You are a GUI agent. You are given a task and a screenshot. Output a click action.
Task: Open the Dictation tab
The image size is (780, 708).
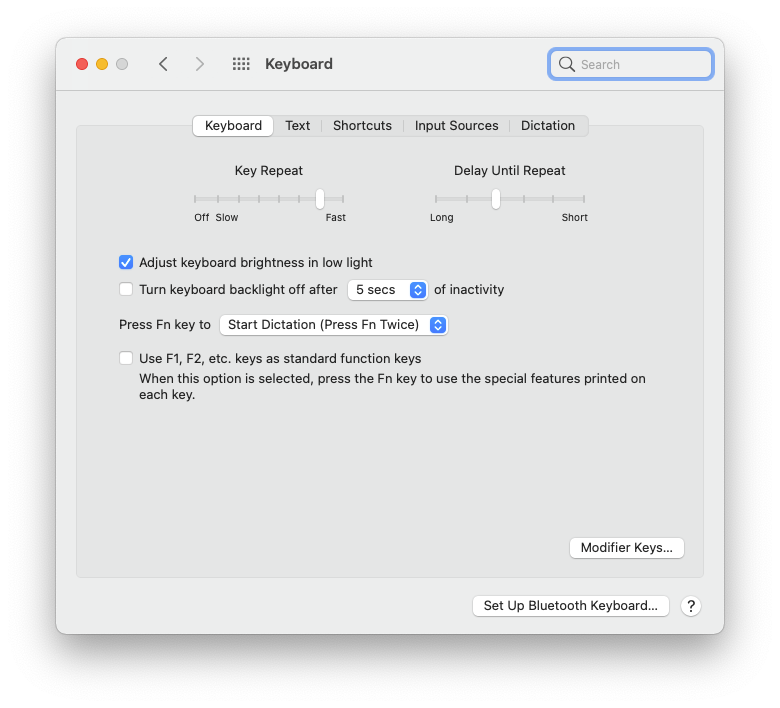pyautogui.click(x=548, y=126)
